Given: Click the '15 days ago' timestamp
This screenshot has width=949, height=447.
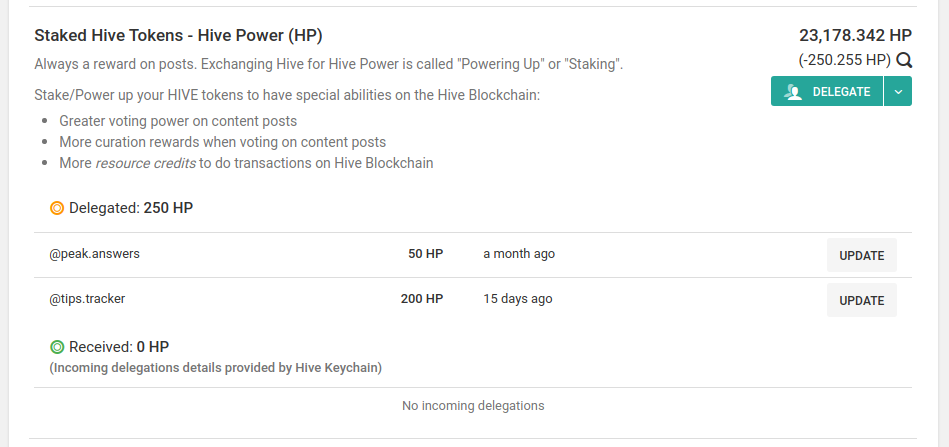Looking at the screenshot, I should [x=517, y=299].
